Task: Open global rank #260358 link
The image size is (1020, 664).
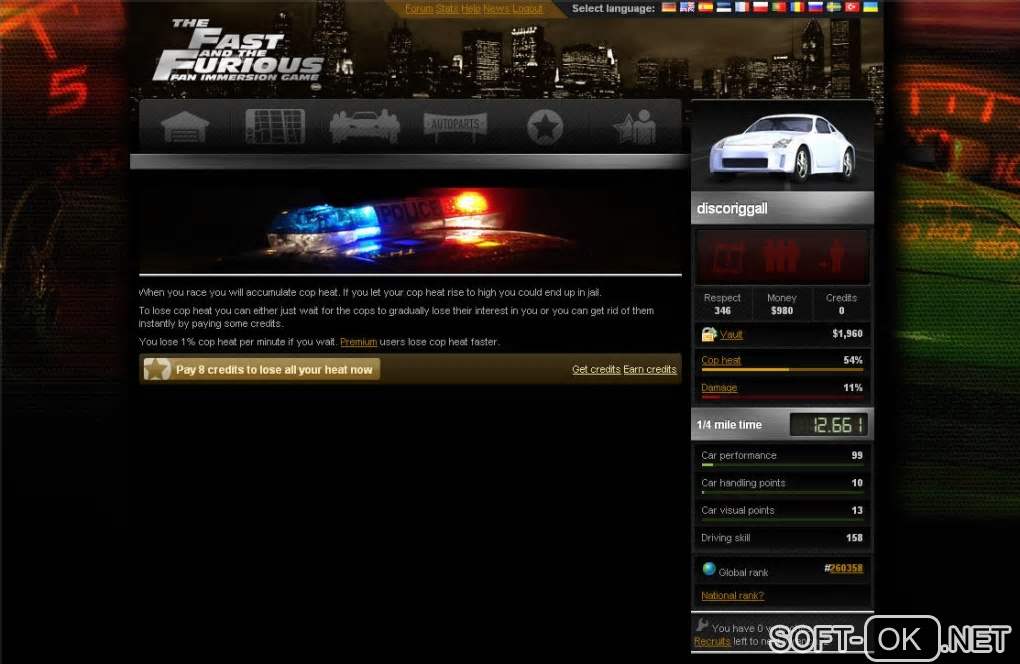Action: (x=844, y=568)
